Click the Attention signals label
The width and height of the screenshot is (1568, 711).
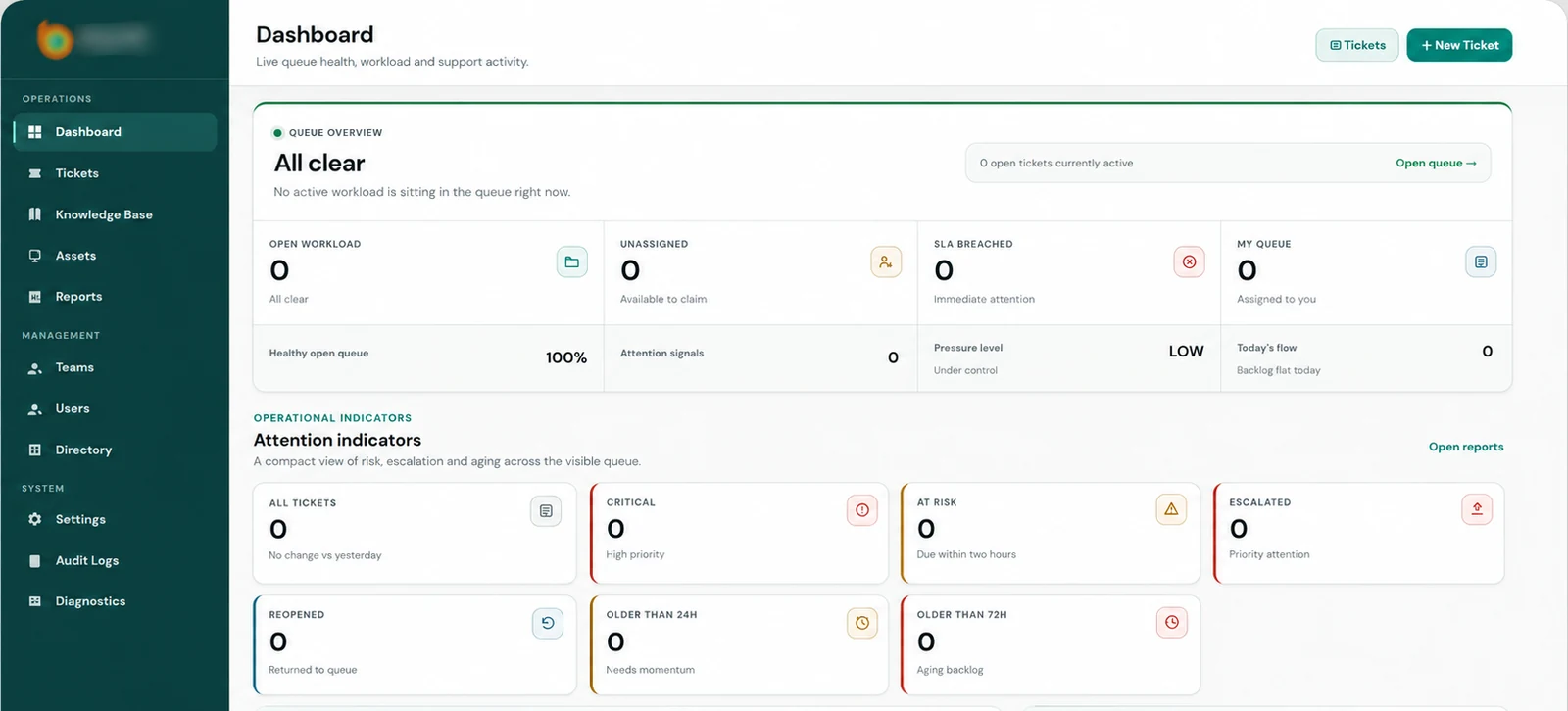coord(661,354)
